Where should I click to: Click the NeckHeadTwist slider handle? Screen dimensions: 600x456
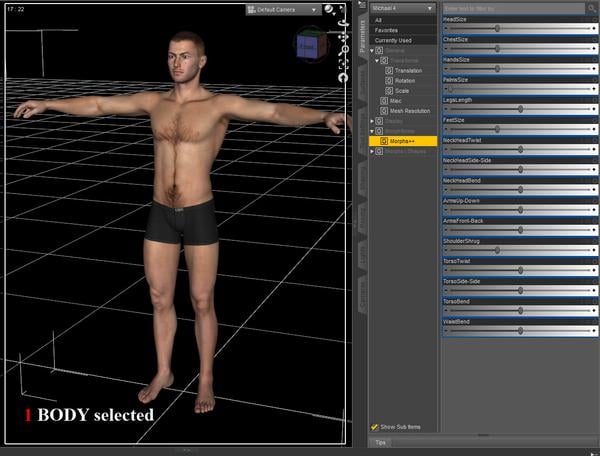pyautogui.click(x=520, y=149)
